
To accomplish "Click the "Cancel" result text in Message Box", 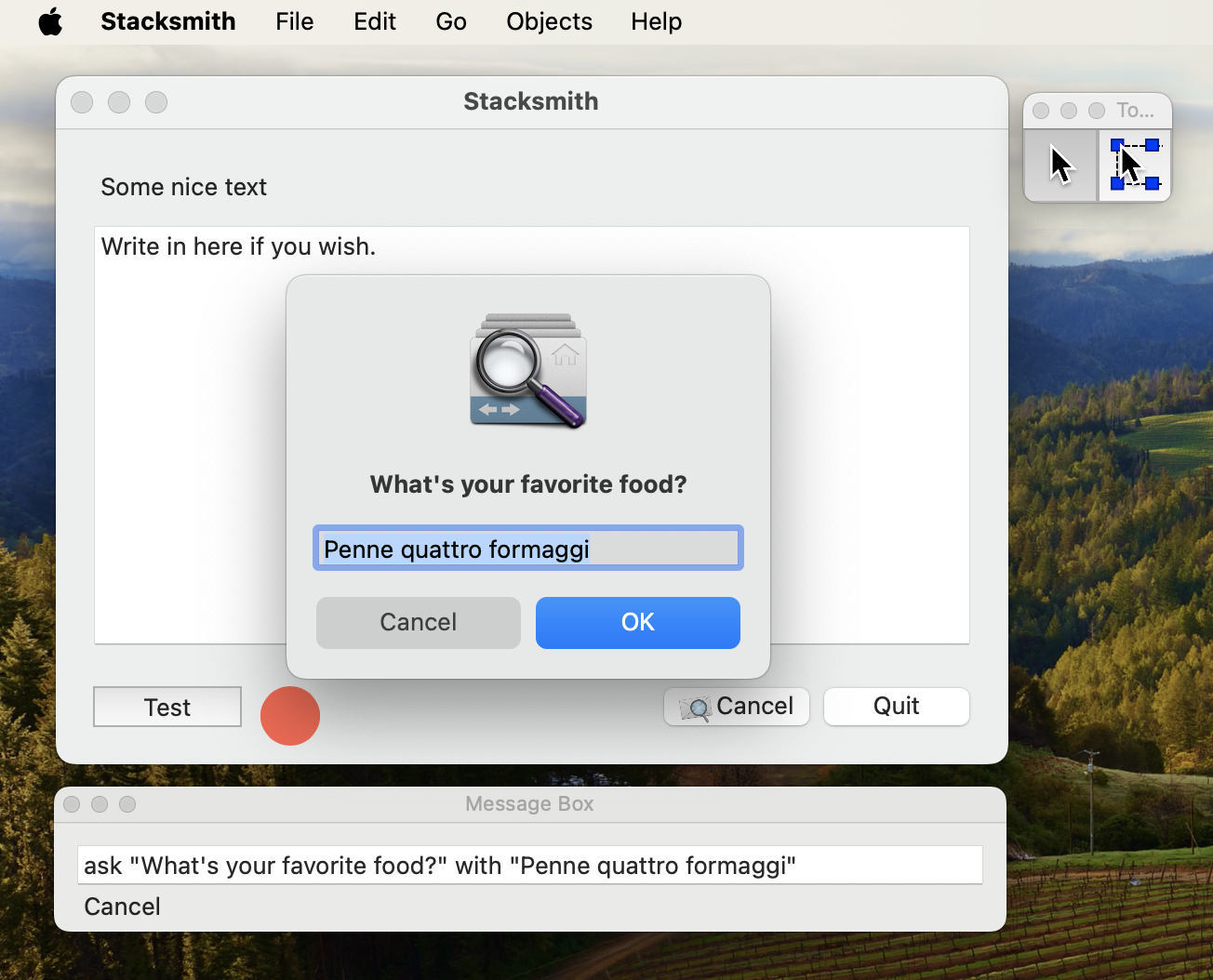I will click(123, 907).
